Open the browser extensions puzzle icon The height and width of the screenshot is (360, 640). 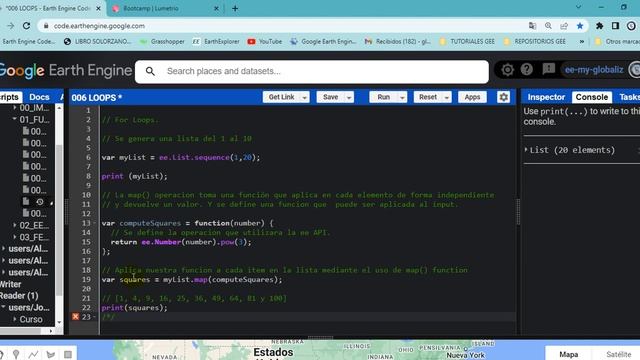[599, 26]
